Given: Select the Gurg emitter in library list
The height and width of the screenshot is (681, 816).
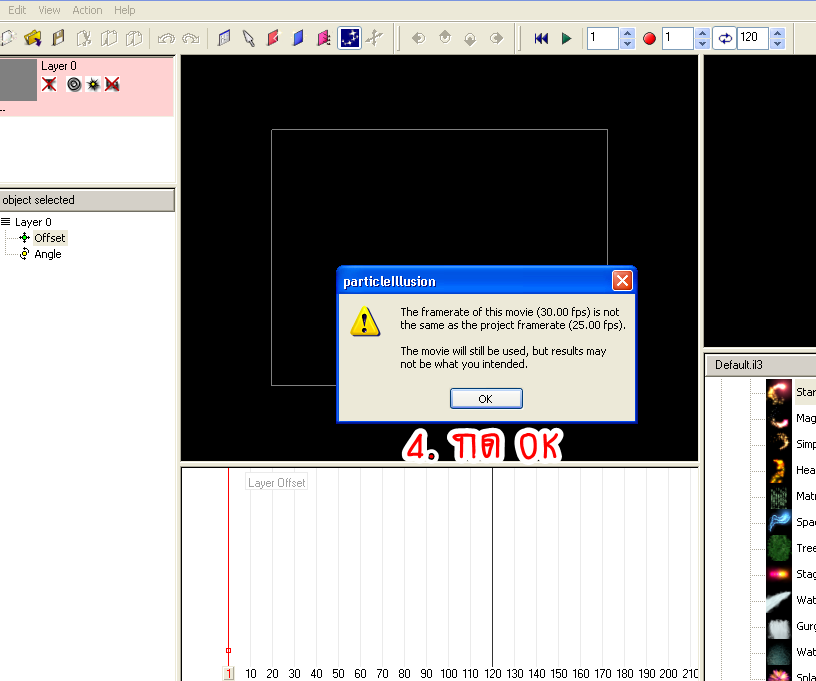Looking at the screenshot, I should 806,626.
